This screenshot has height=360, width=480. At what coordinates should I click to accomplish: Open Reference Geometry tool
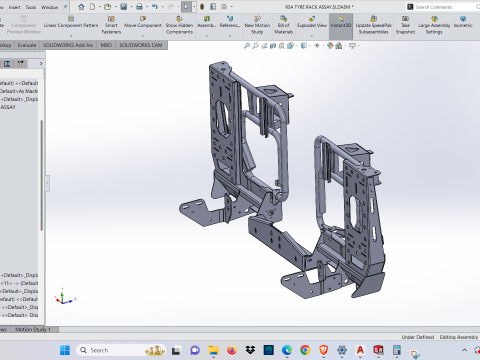tap(230, 22)
